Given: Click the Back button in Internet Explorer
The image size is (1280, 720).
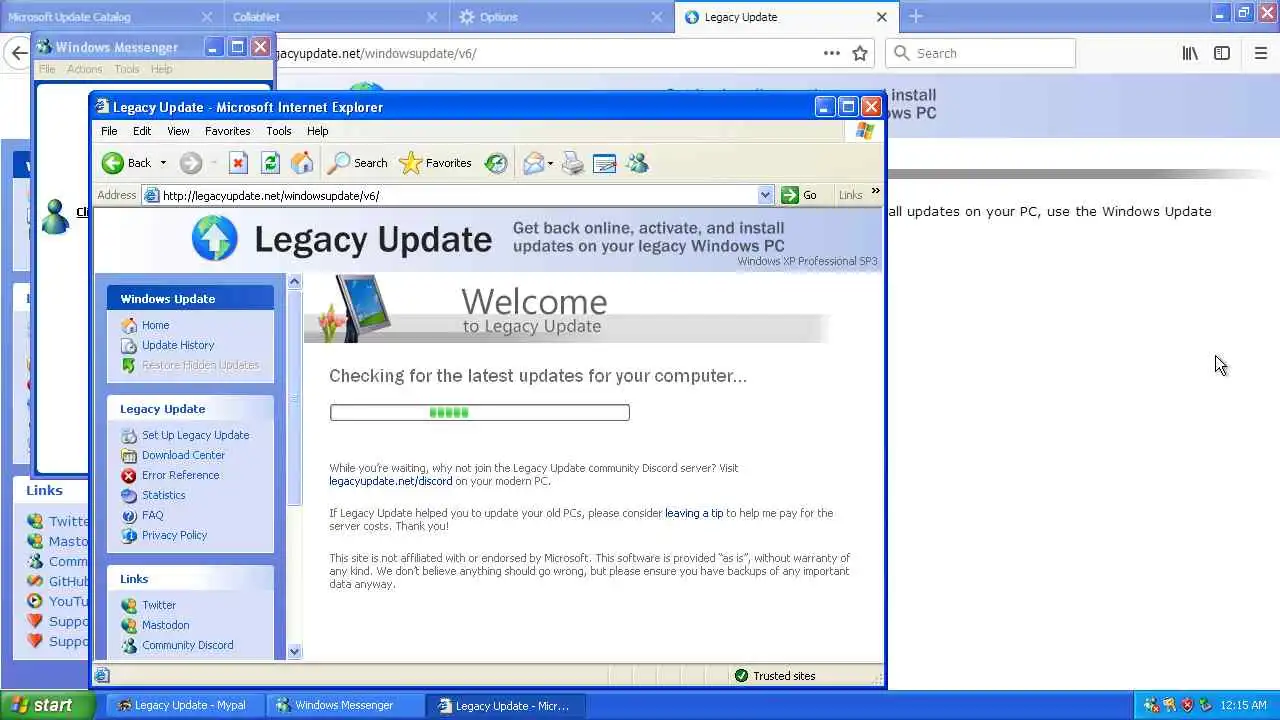Looking at the screenshot, I should (127, 163).
